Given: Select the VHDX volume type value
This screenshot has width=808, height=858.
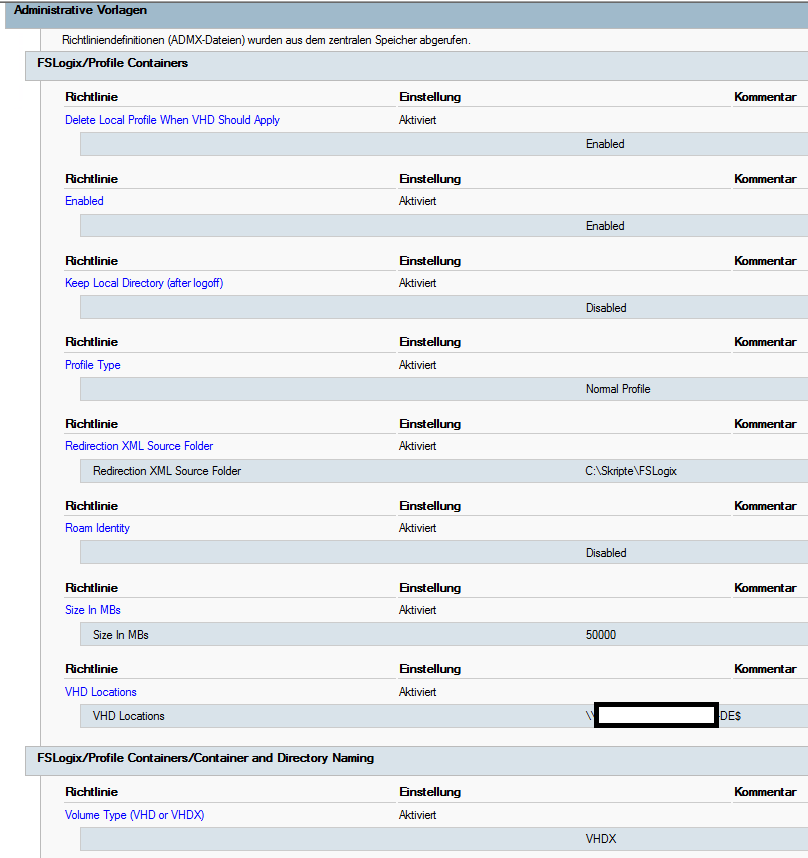Looking at the screenshot, I should click(x=601, y=839).
